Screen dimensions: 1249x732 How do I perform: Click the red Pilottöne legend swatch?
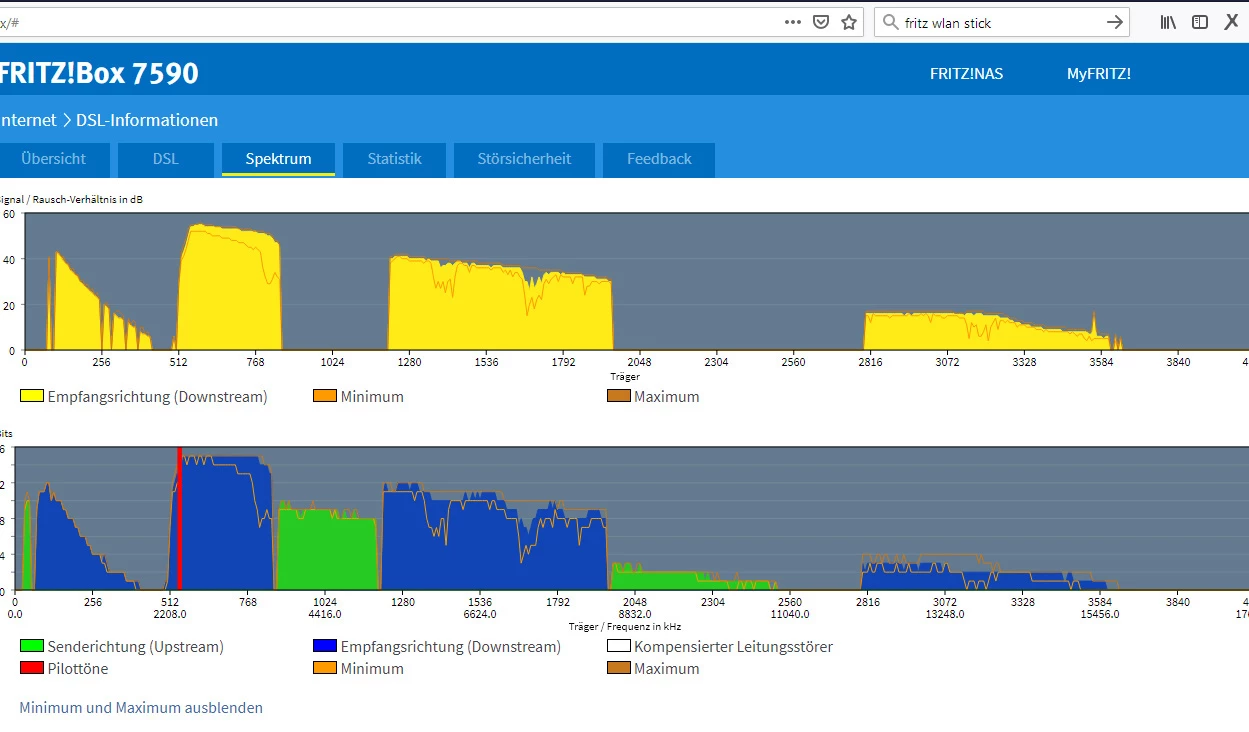[31, 668]
